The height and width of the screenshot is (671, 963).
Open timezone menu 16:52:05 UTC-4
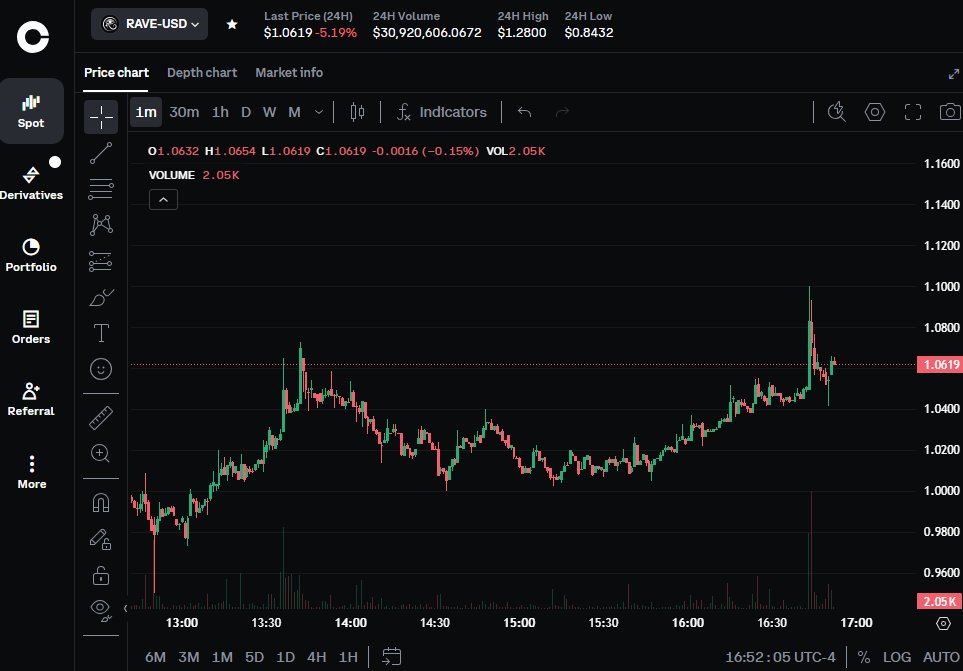[780, 657]
